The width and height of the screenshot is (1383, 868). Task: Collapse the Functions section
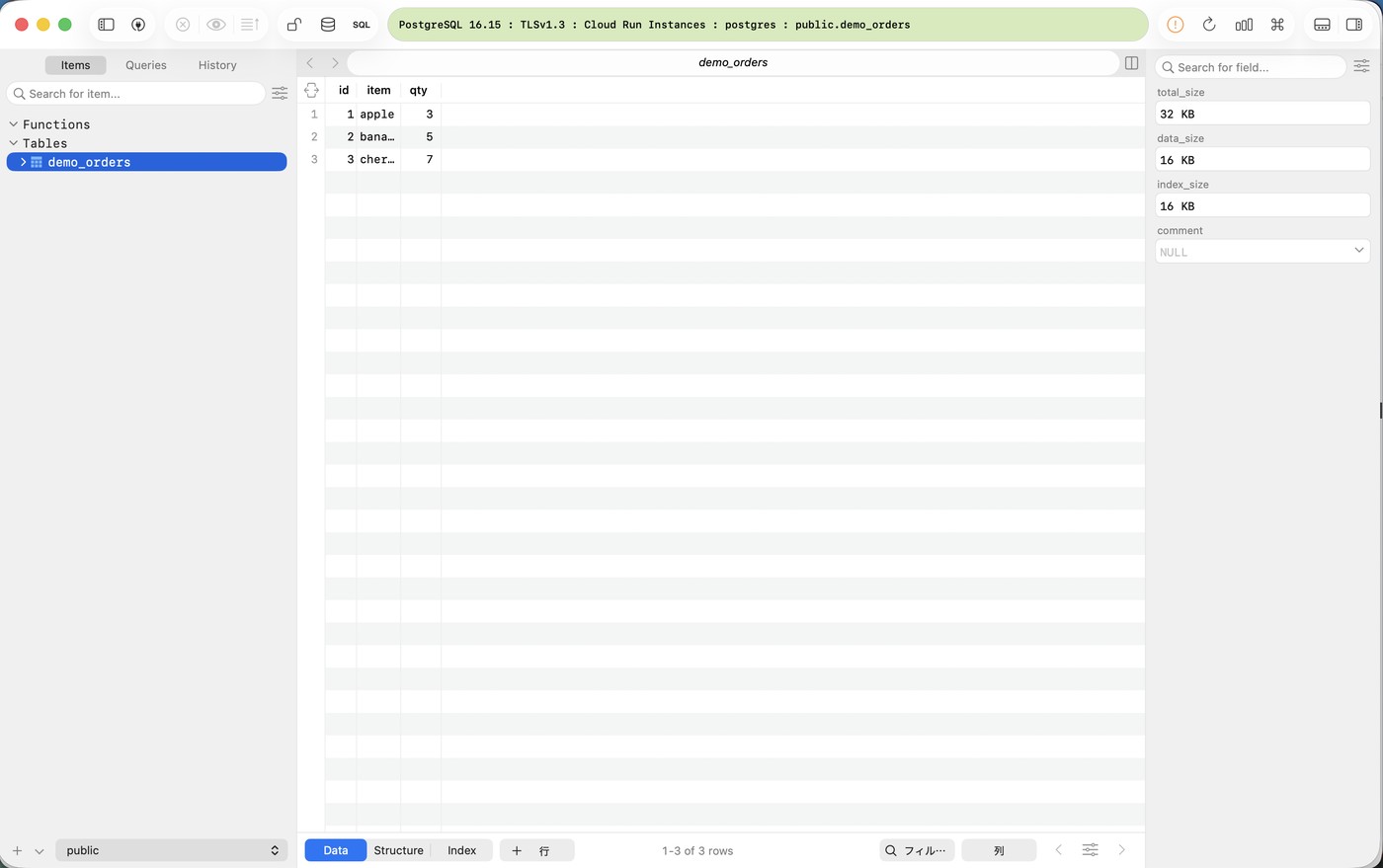pyautogui.click(x=14, y=124)
